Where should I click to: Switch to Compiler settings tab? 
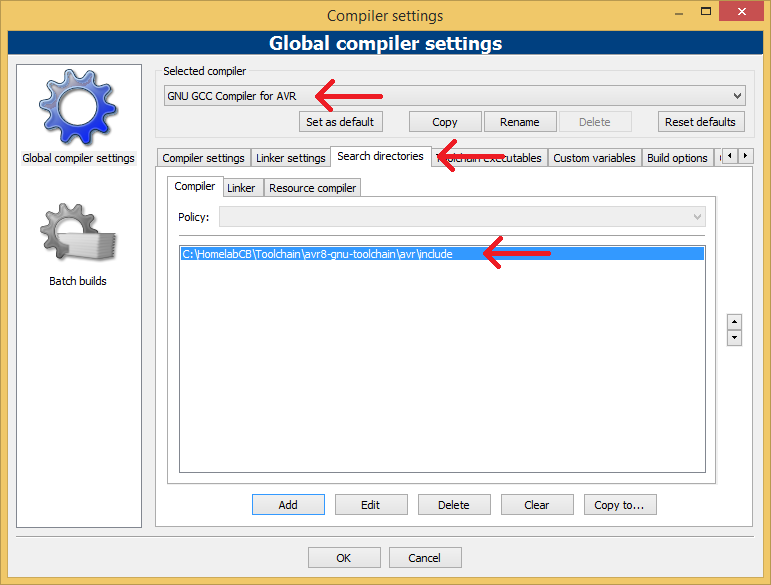[x=203, y=158]
